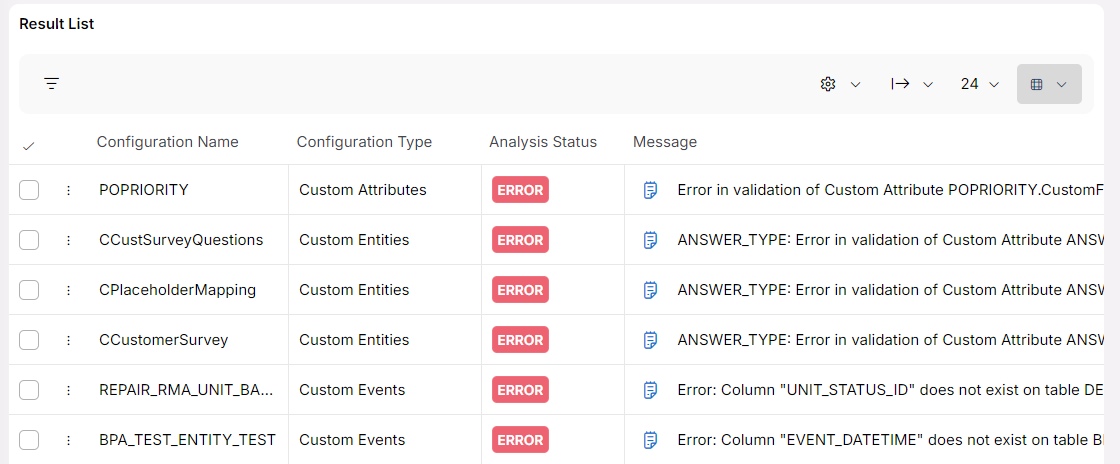This screenshot has height=464, width=1120.
Task: Click the ERROR badge in BPA_TEST_ENTITY_TEST row
Action: (x=520, y=440)
